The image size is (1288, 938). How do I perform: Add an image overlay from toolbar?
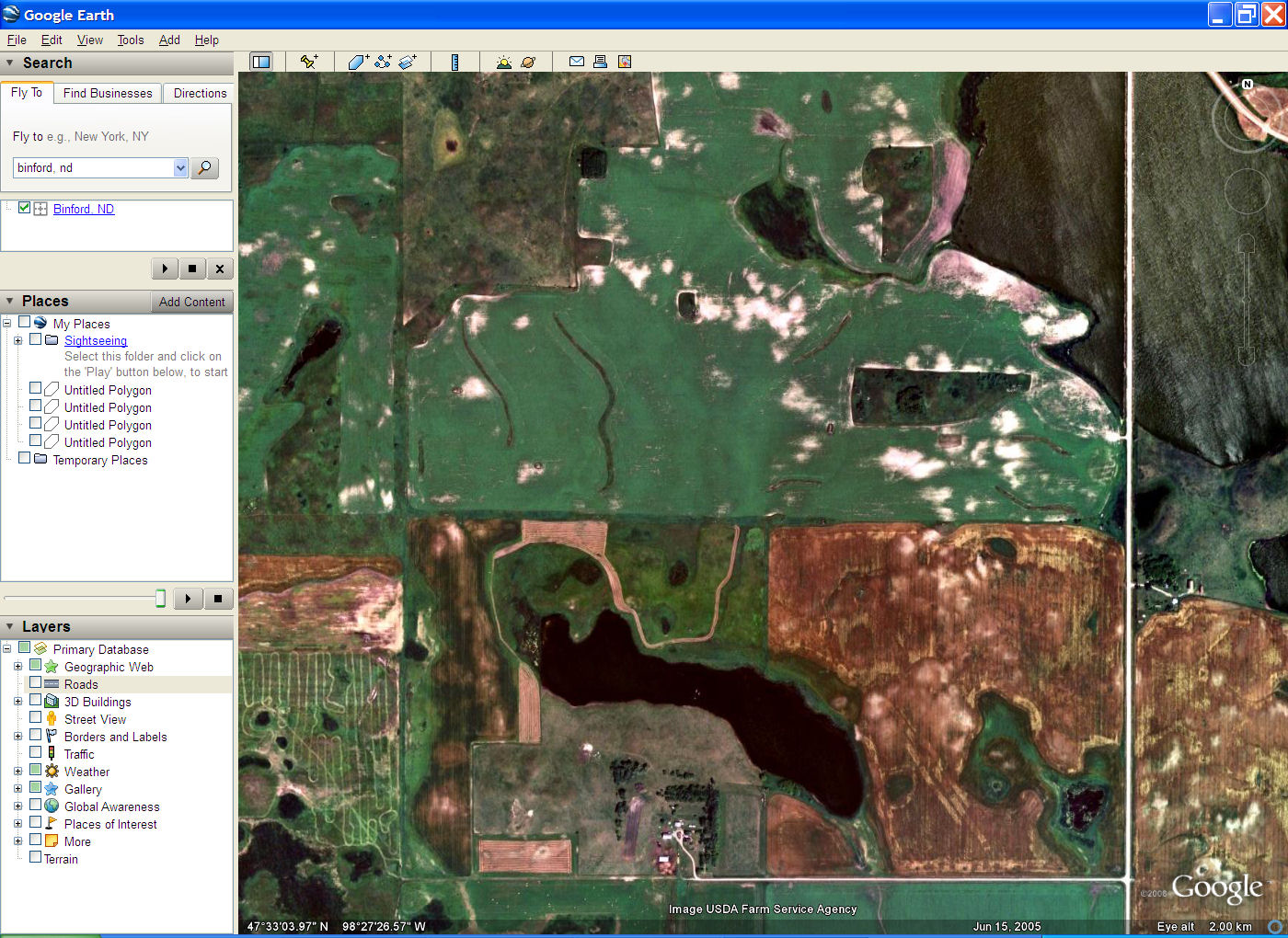pos(408,62)
